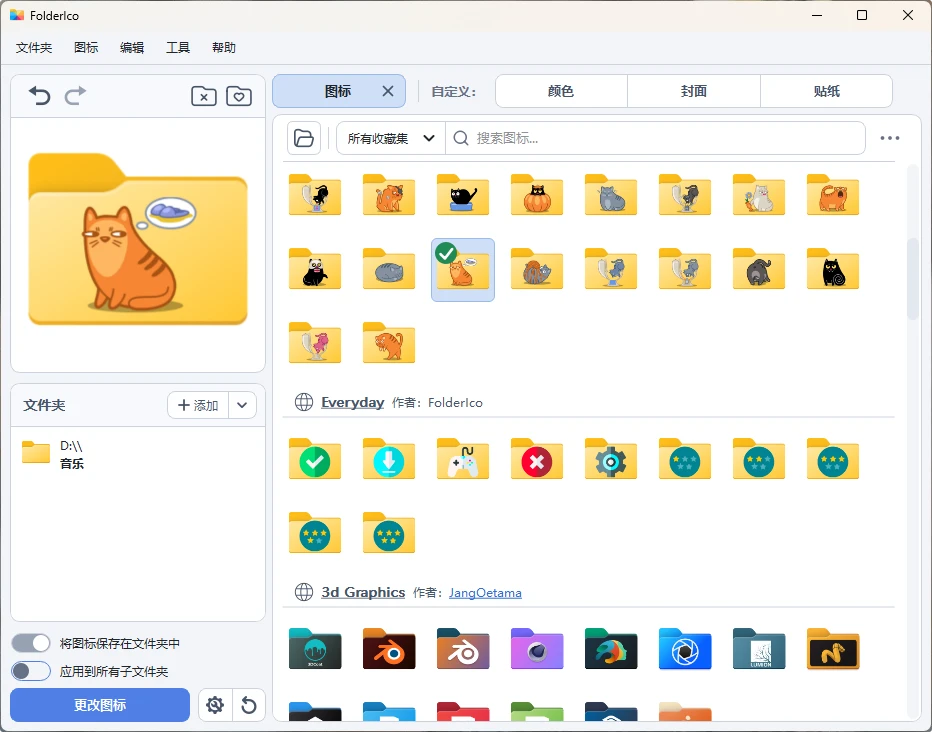Select the D:\\ 音乐 folder entry

click(137, 455)
